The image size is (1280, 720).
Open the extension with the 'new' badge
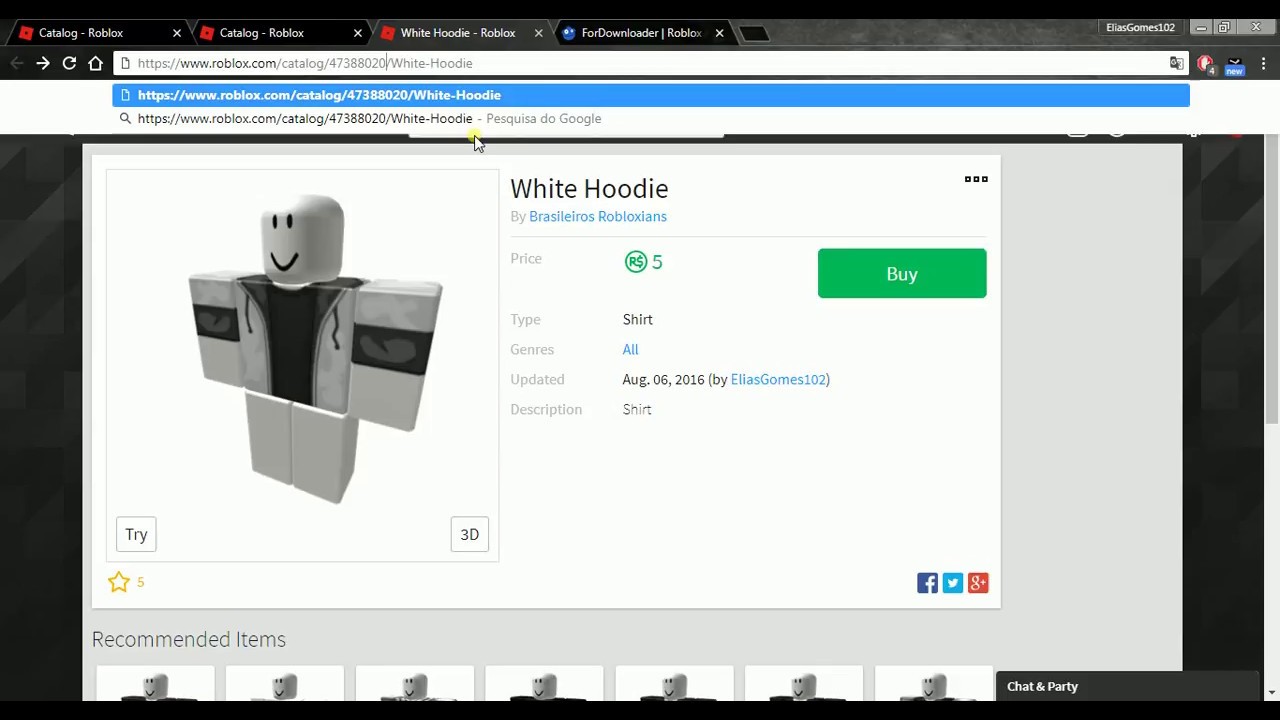pos(1235,65)
